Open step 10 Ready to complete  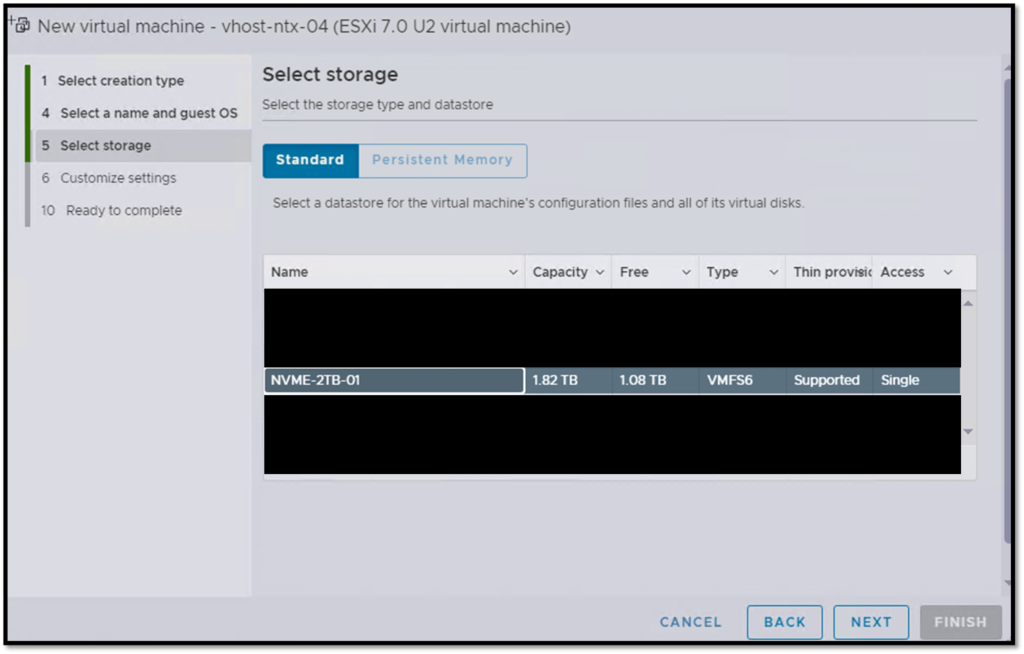point(123,210)
